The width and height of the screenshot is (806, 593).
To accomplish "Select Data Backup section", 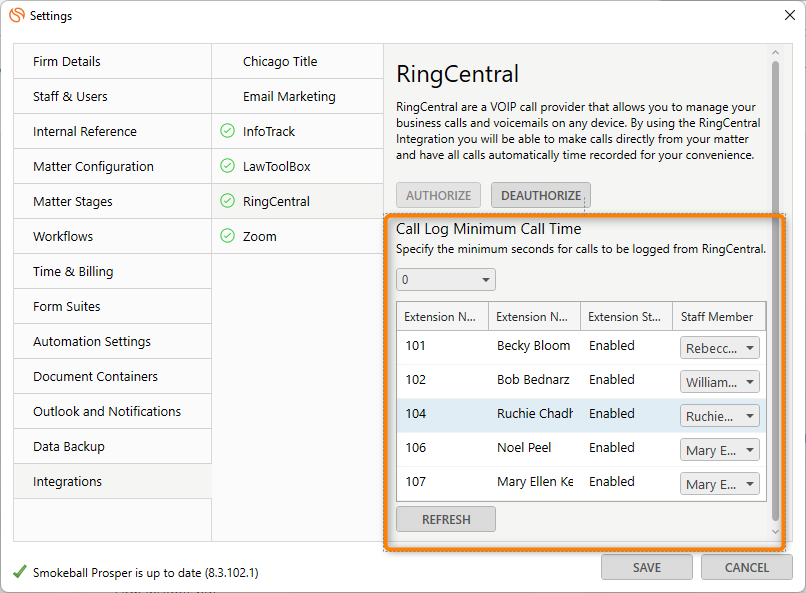I will tap(113, 446).
